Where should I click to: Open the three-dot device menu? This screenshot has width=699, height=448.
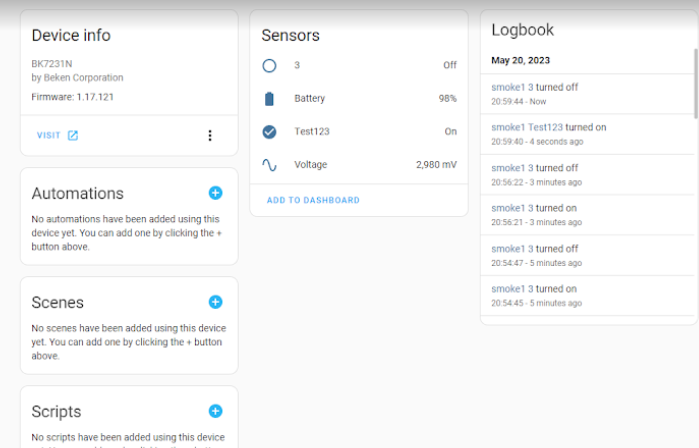(210, 136)
